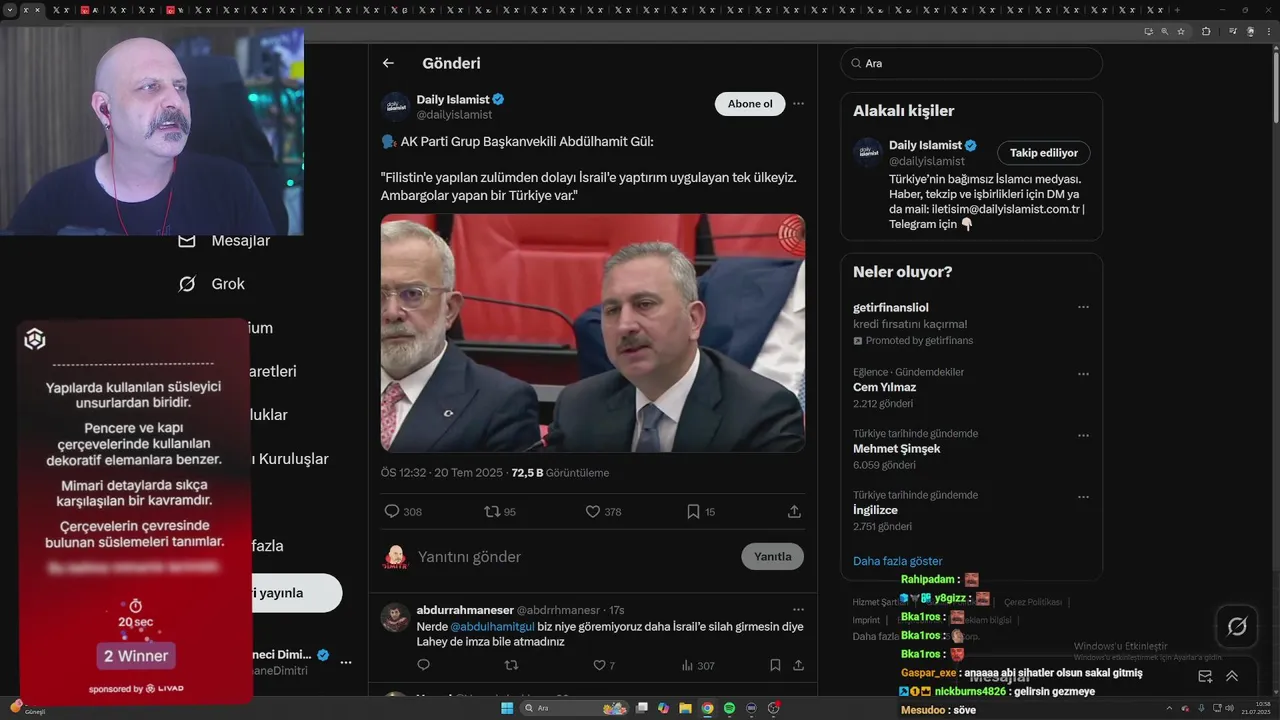Open account switcher dots beside profile name
Screen dimensions: 1280x720
click(346, 662)
